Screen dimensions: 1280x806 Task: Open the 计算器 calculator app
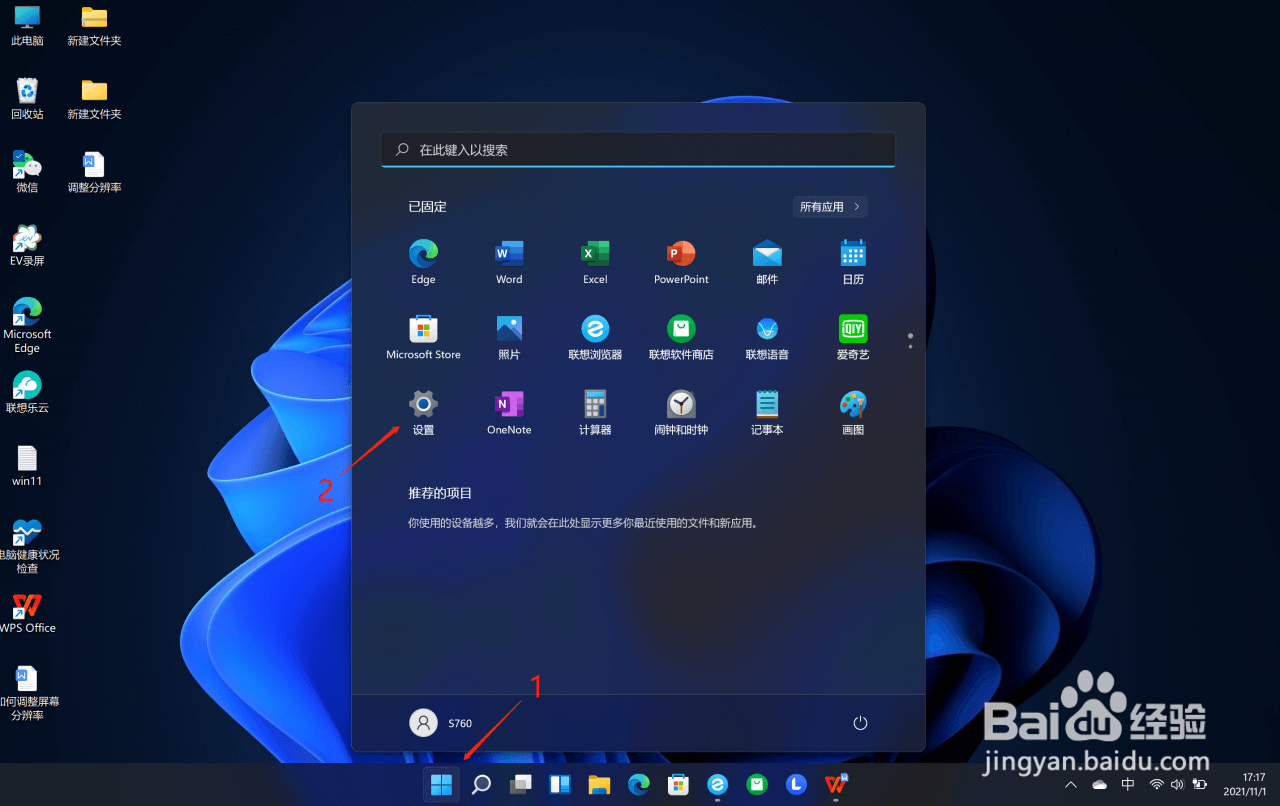pos(595,412)
